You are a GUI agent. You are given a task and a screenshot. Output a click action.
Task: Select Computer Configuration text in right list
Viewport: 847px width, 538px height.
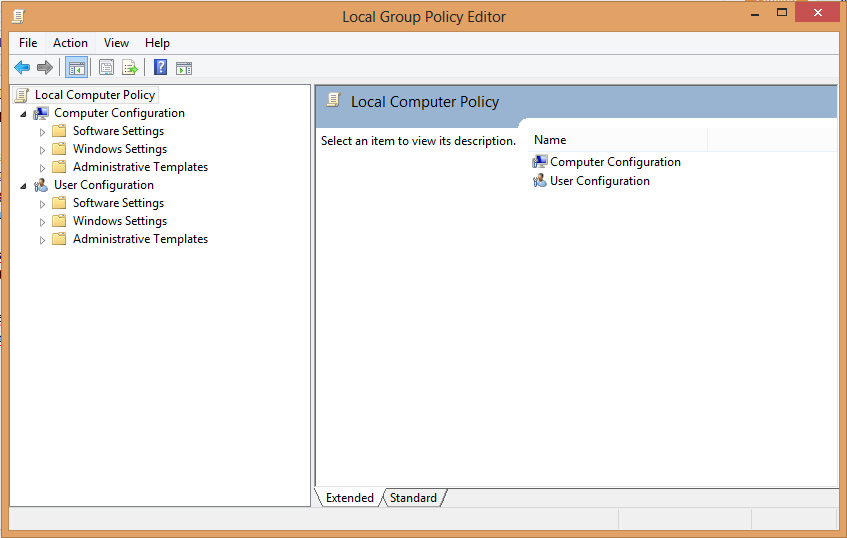615,162
